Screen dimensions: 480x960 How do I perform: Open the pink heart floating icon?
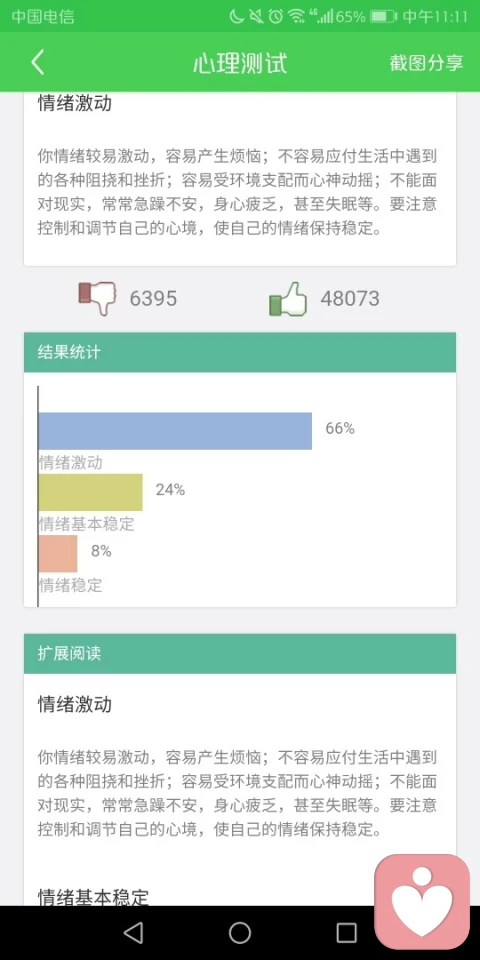(x=422, y=902)
